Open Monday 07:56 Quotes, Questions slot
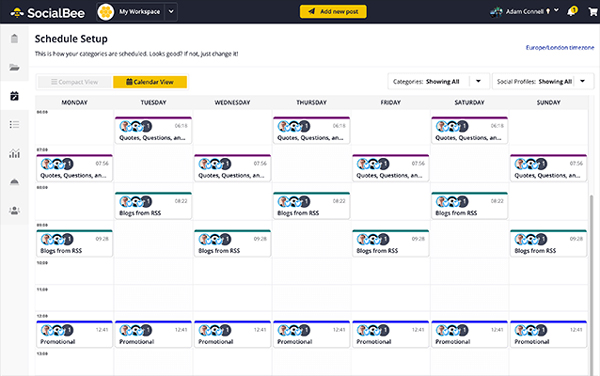The width and height of the screenshot is (600, 376). [x=75, y=168]
